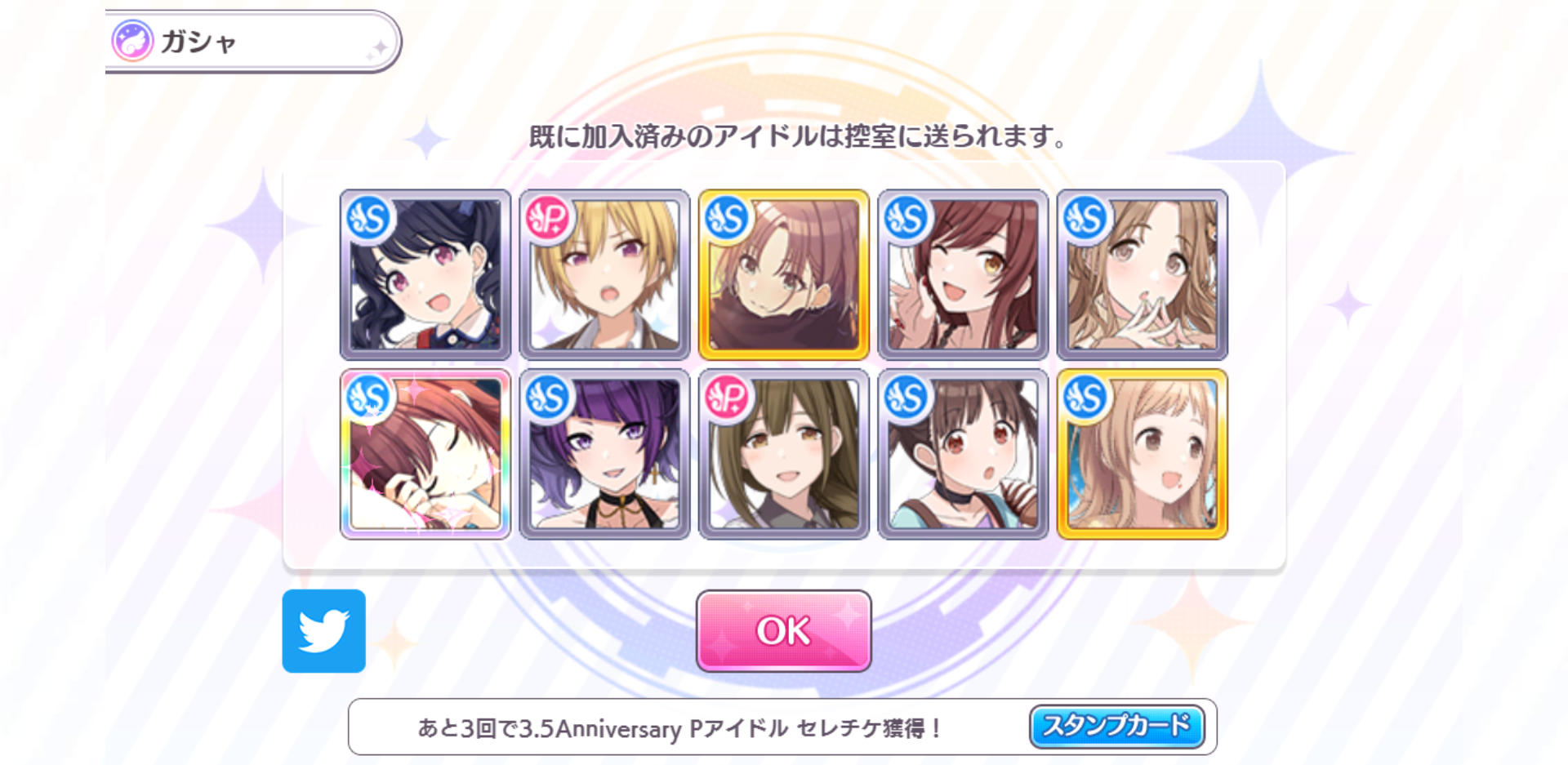1568x765 pixels.
Task: Open the gold-framed light-blonde idol card
Action: point(1143,454)
